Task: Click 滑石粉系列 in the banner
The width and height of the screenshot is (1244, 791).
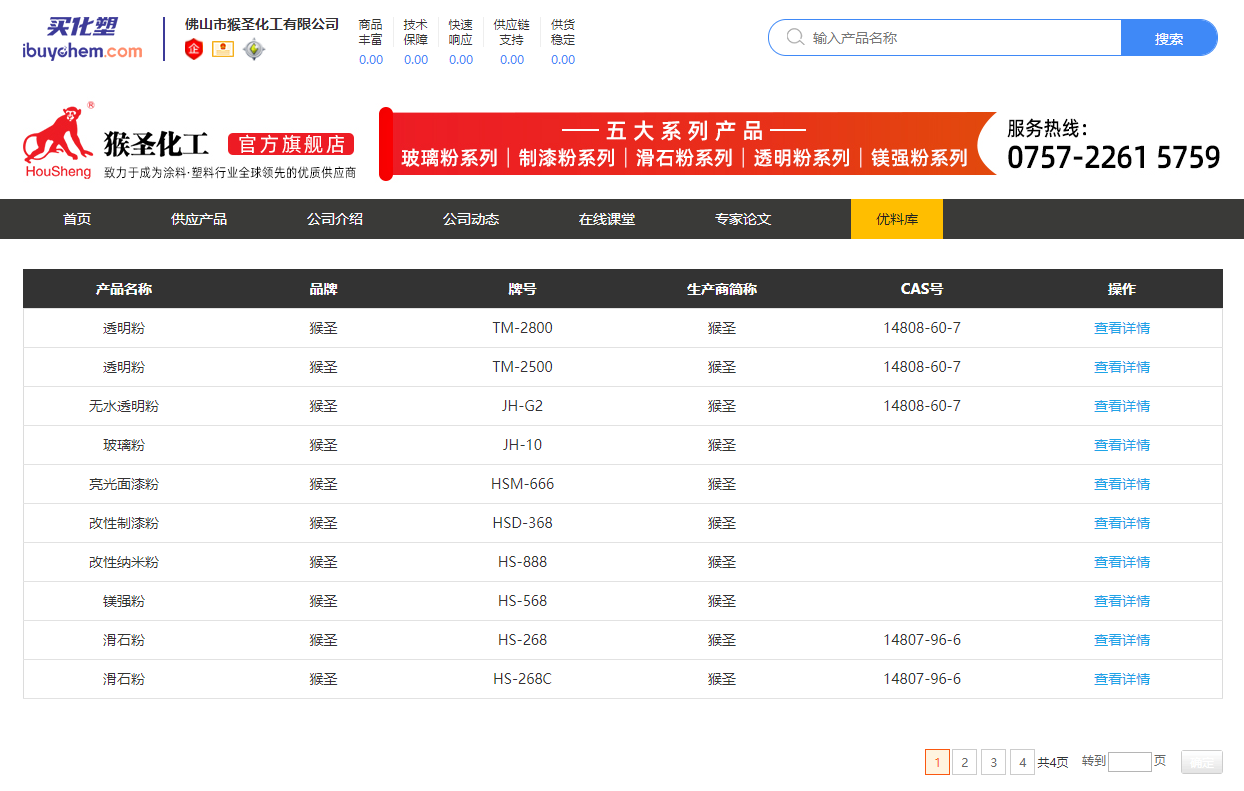Action: click(684, 158)
